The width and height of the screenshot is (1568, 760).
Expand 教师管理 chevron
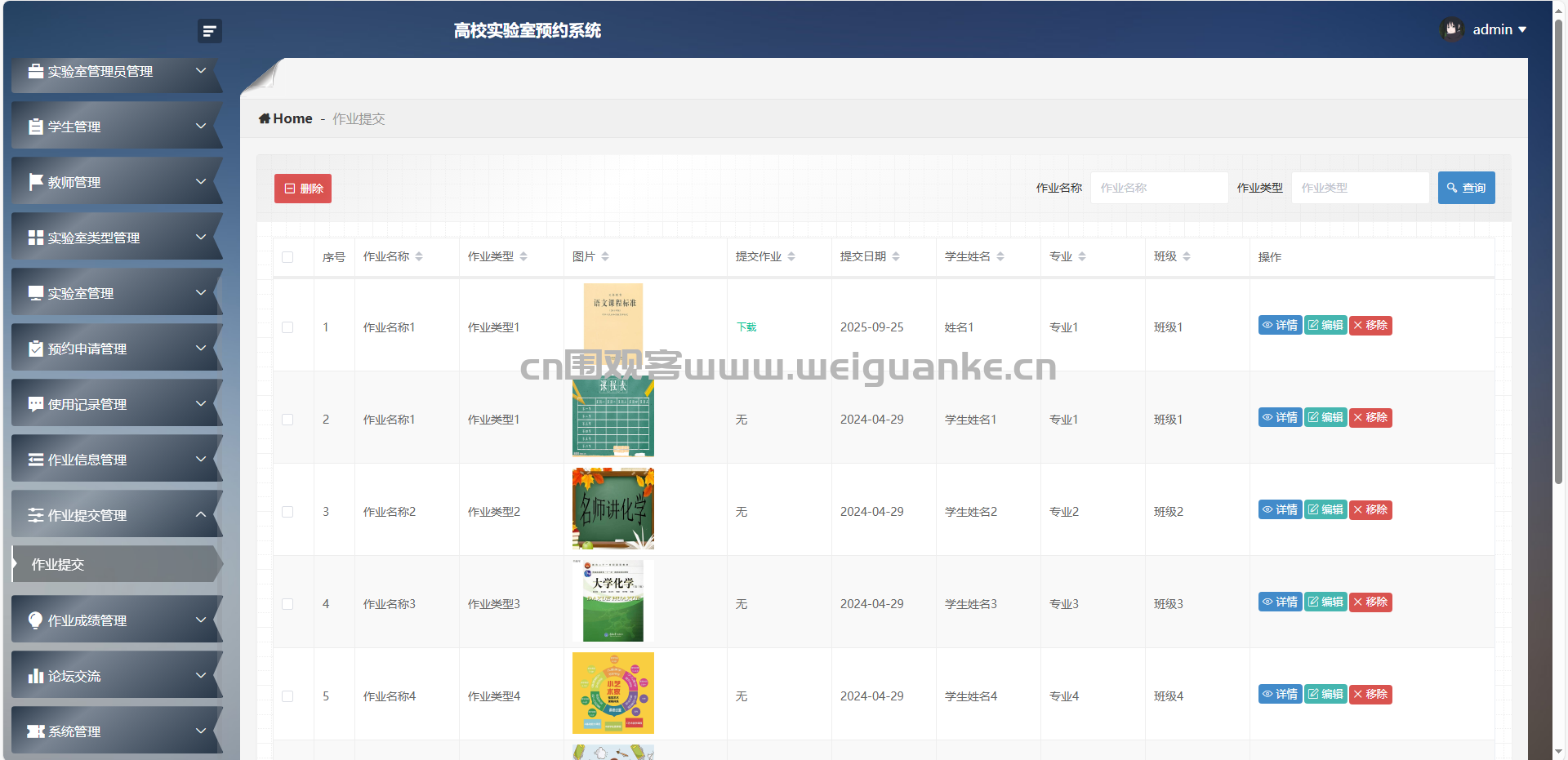[x=201, y=182]
